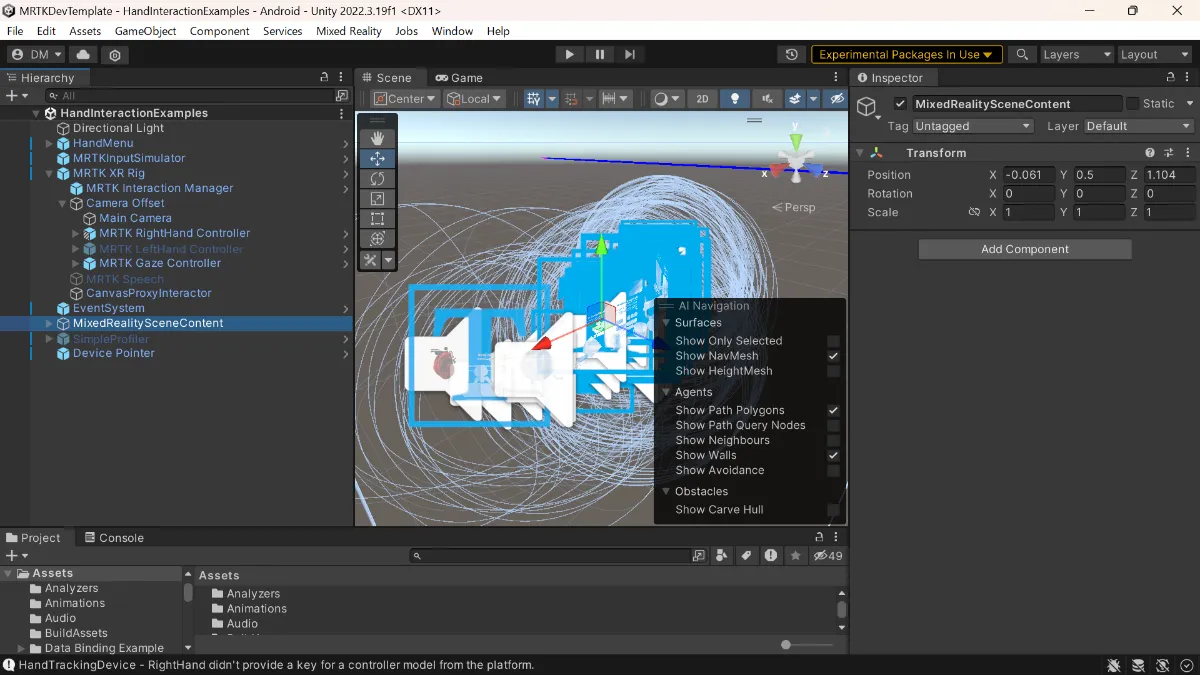Select the Scale tool in scene toolbar

[x=377, y=198]
